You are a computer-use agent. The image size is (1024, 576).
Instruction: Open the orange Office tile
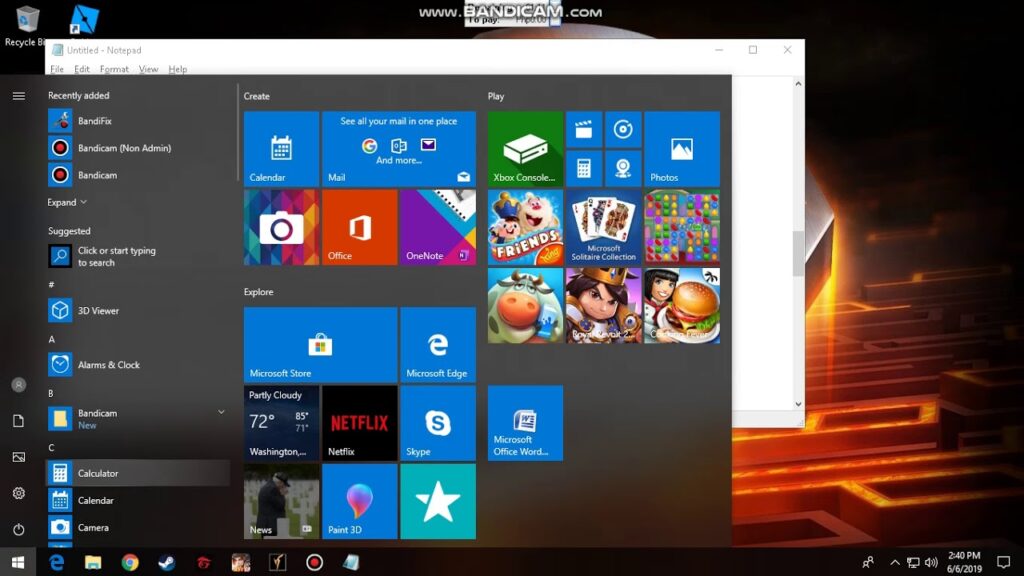click(x=360, y=227)
